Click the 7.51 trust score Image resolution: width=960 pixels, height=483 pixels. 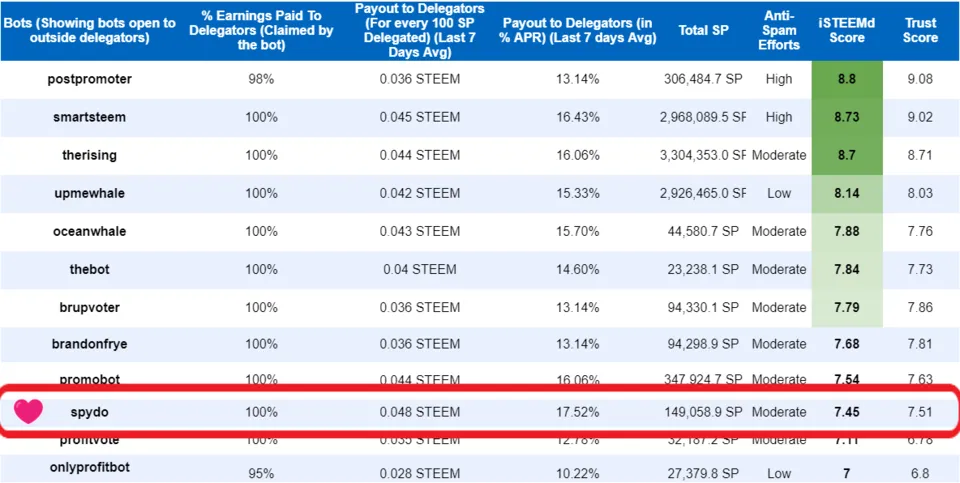coord(921,412)
